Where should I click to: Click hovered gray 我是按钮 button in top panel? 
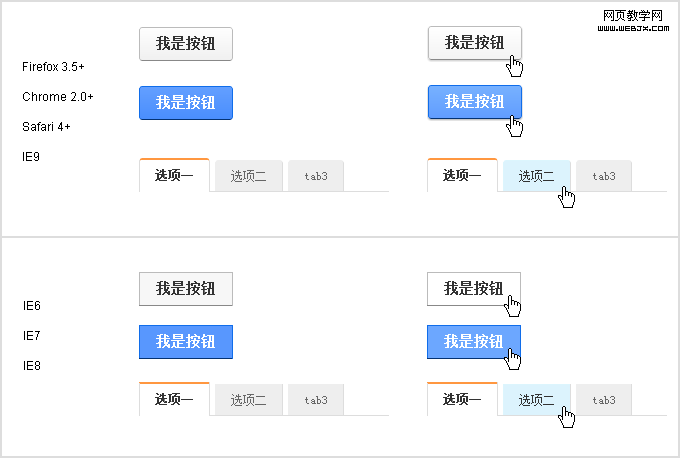[x=474, y=43]
